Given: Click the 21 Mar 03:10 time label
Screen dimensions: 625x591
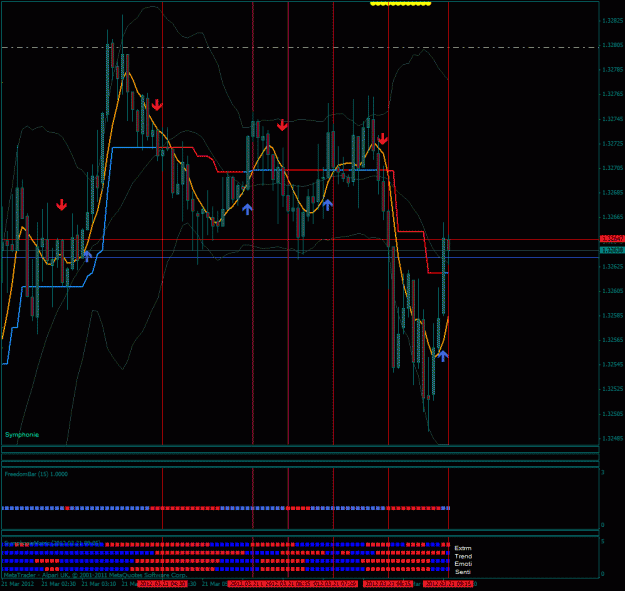Looking at the screenshot, I should tap(99, 584).
